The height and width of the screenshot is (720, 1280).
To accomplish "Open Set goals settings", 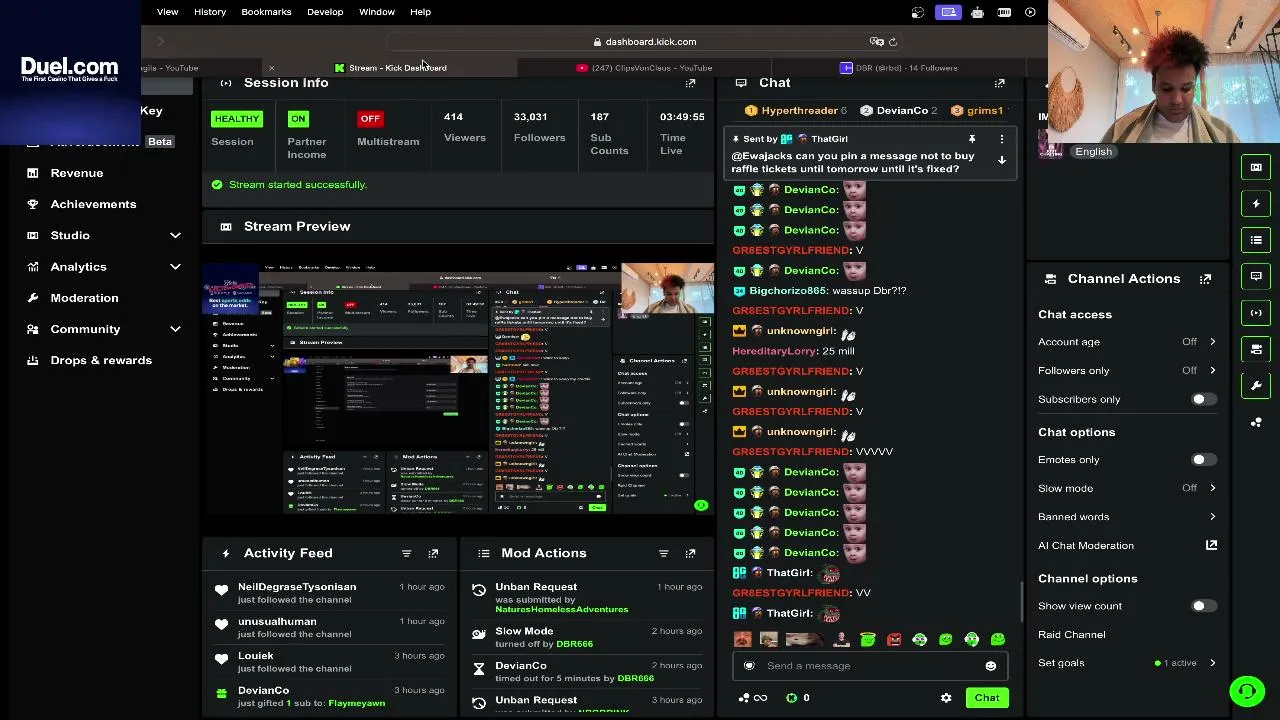I will point(1127,663).
